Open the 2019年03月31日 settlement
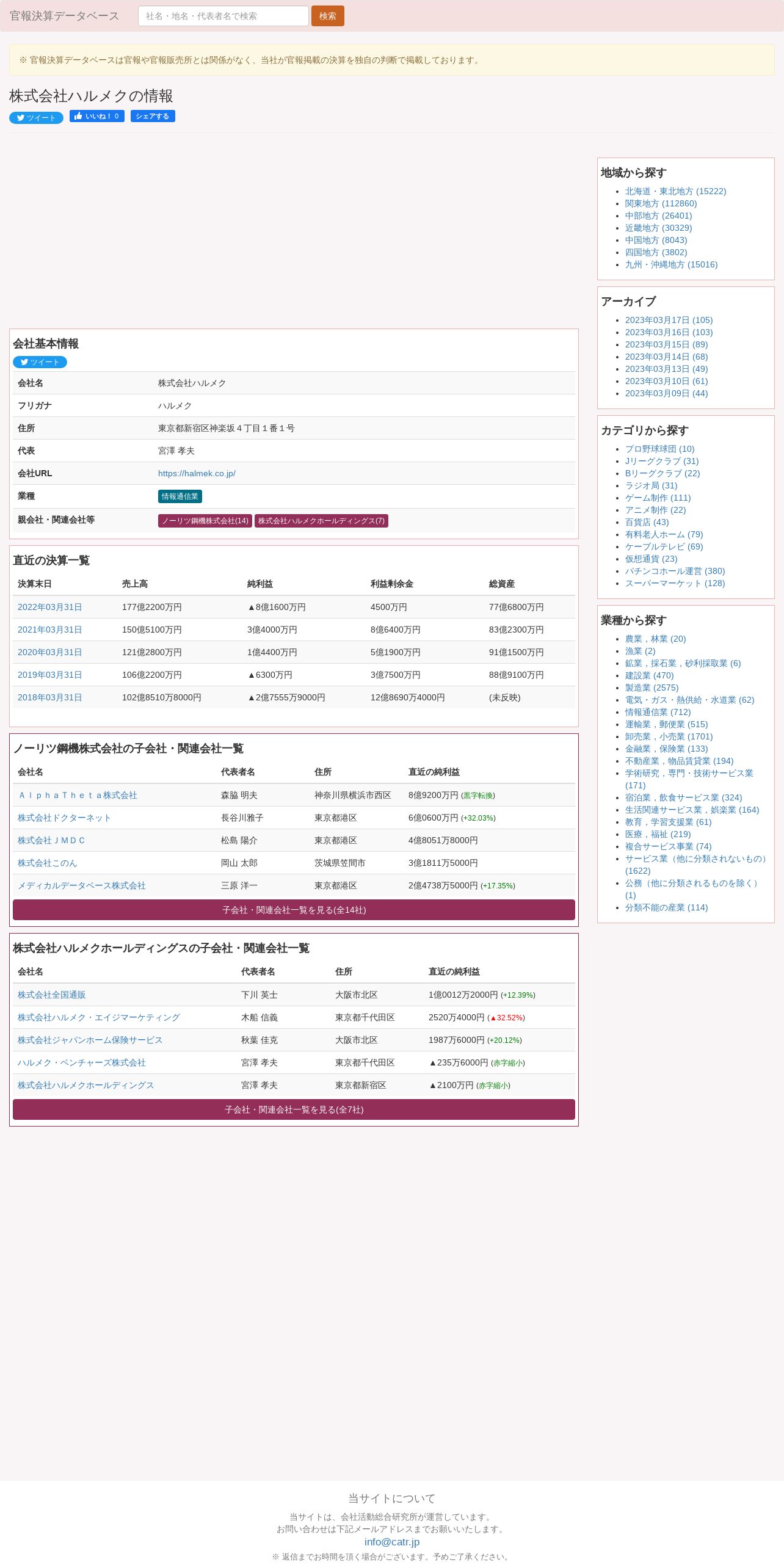The image size is (784, 1568). (49, 675)
